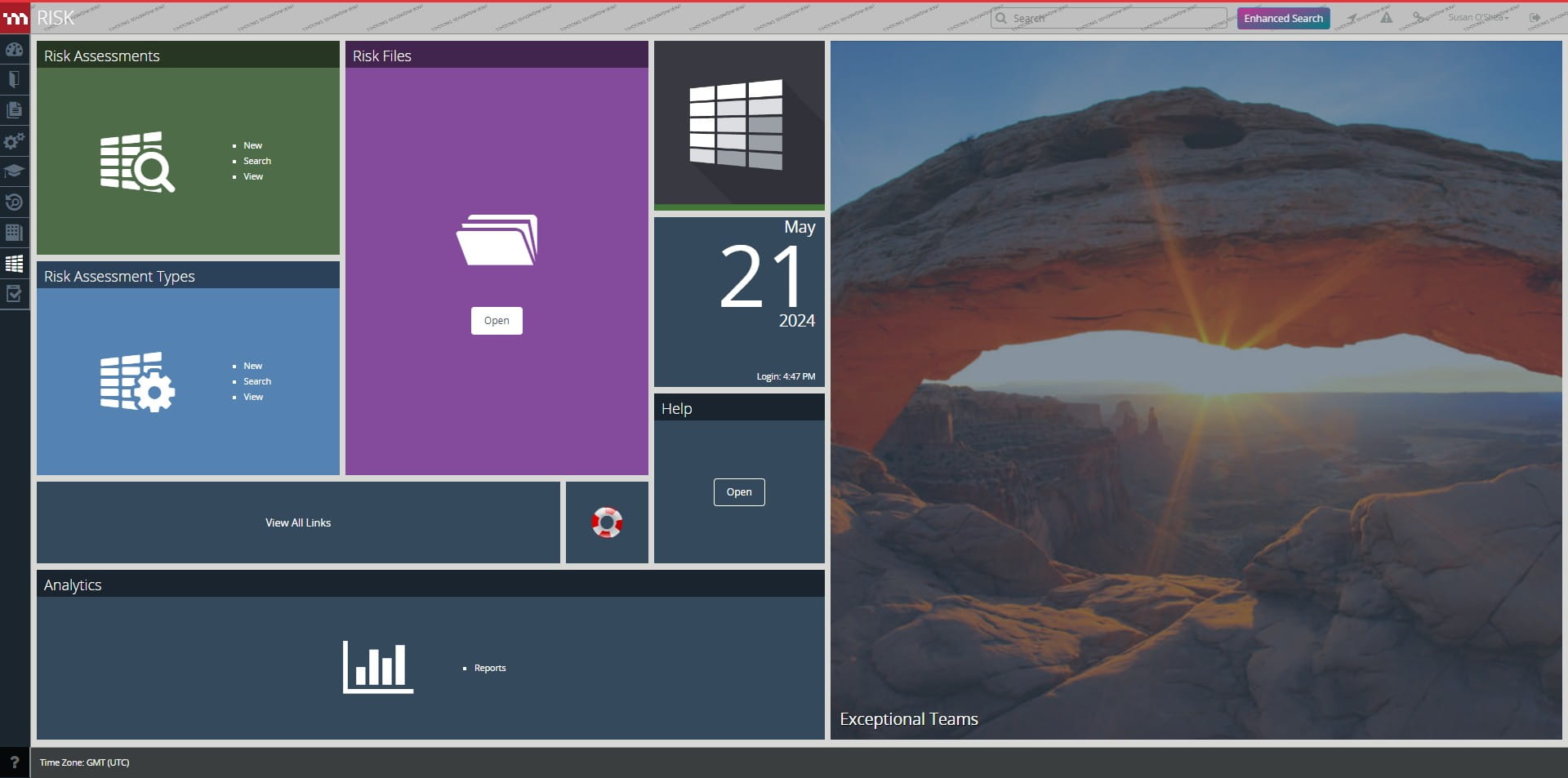Click Open button in Help tile

click(x=739, y=492)
